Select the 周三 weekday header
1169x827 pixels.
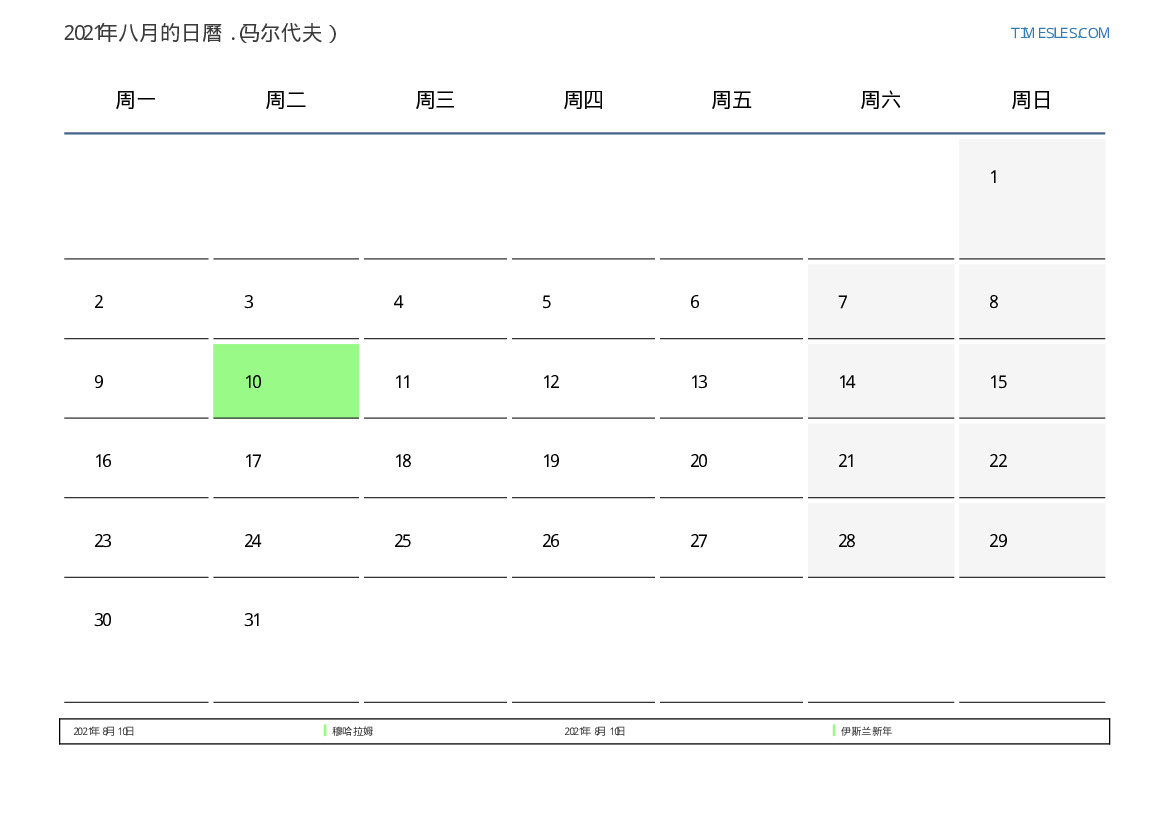pyautogui.click(x=435, y=100)
